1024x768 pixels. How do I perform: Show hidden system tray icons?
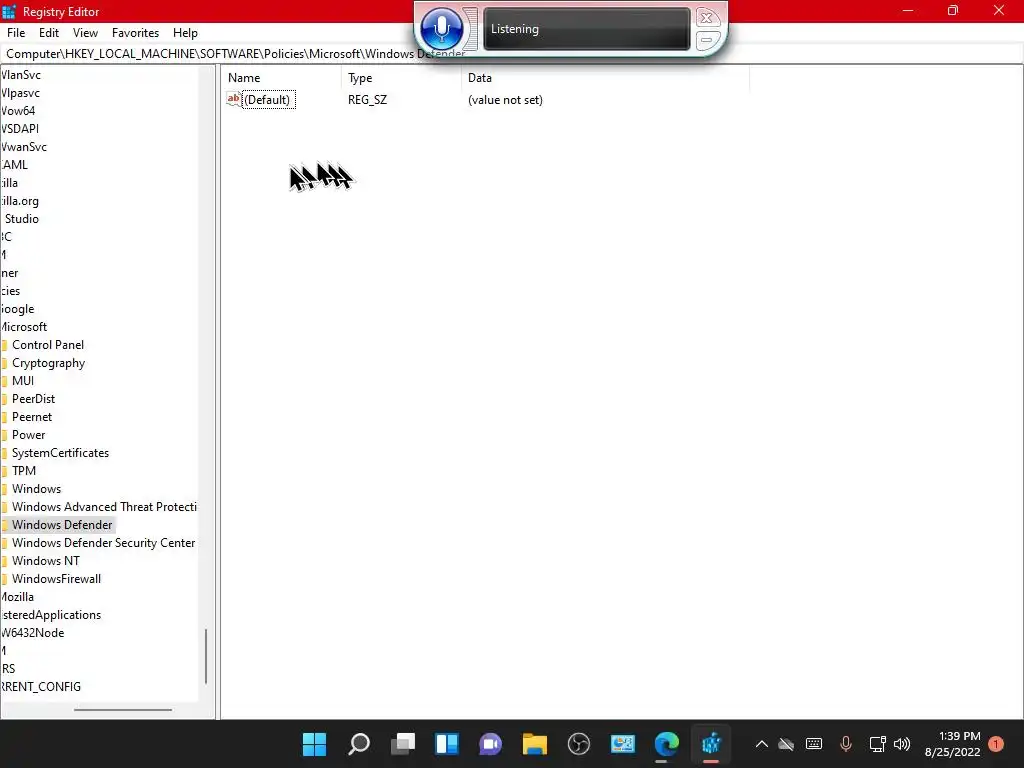pos(761,744)
